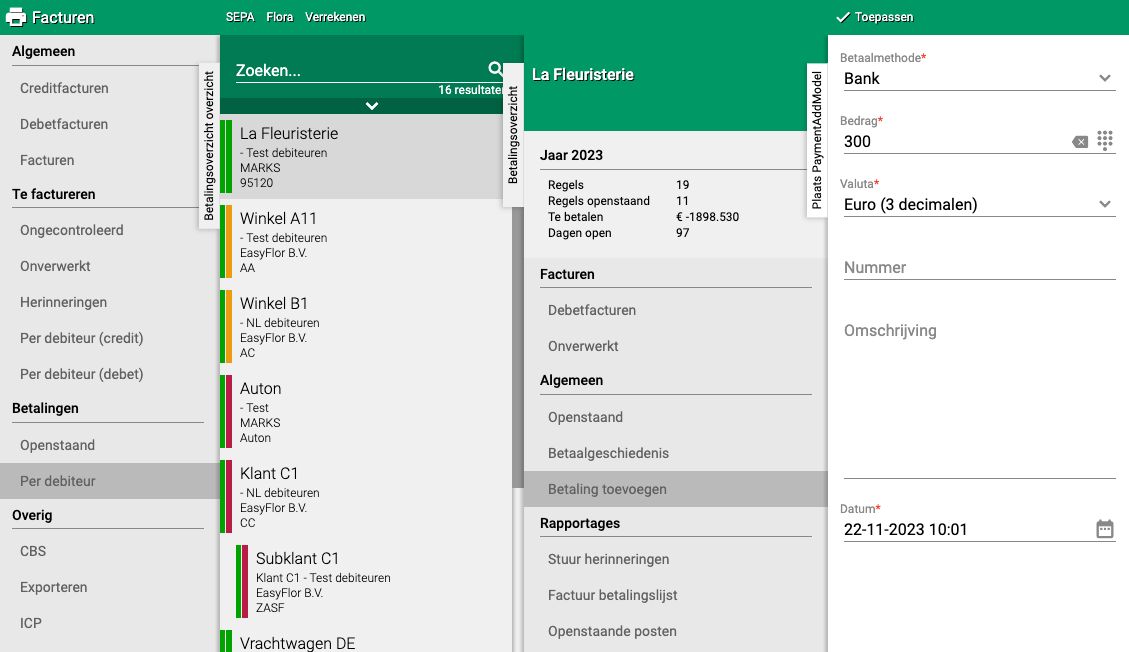Open the SEPA menu
This screenshot has width=1129, height=652.
(x=240, y=17)
